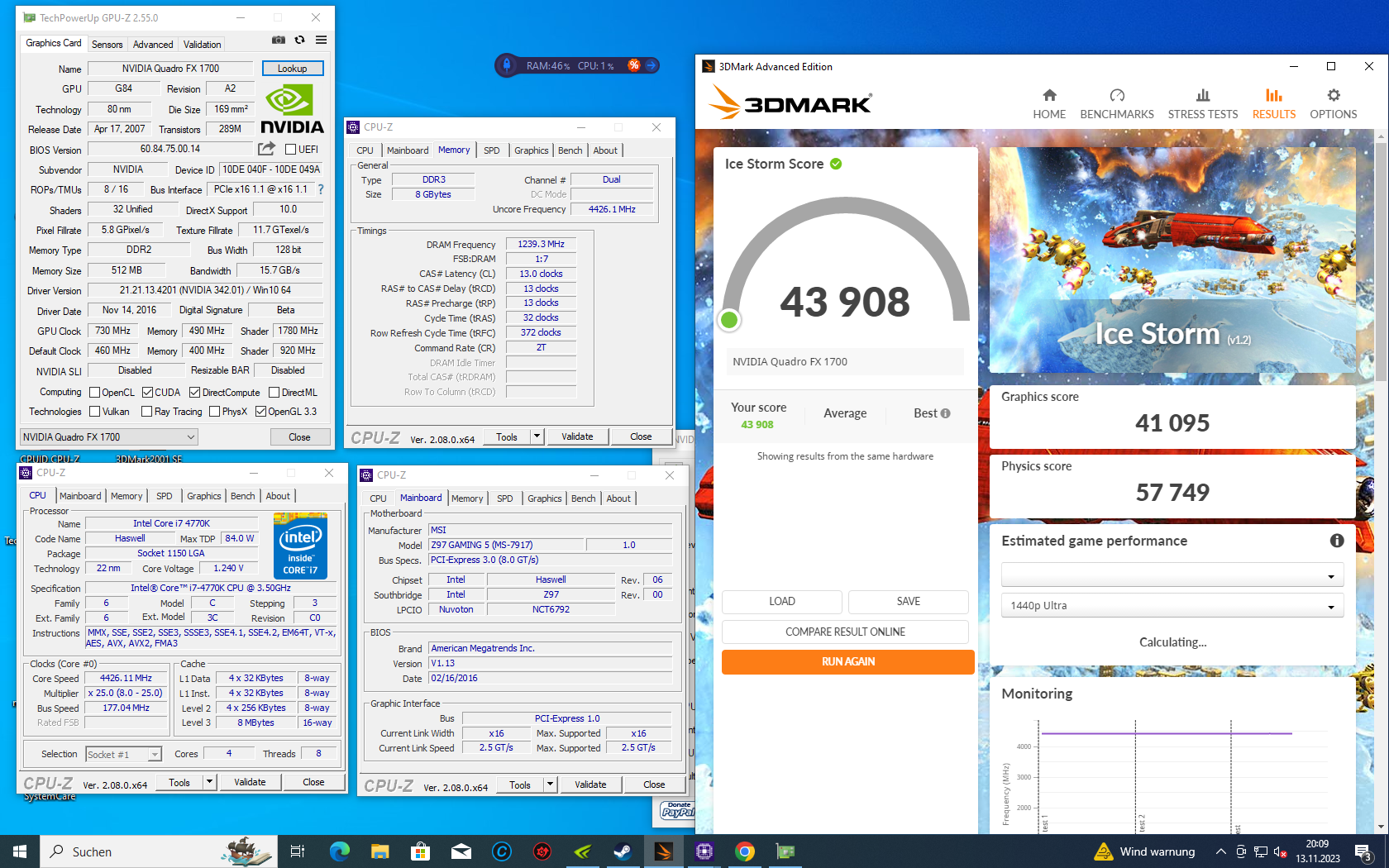This screenshot has height=868, width=1389.
Task: Click the SAVE button in 3DMark
Action: pyautogui.click(x=909, y=601)
